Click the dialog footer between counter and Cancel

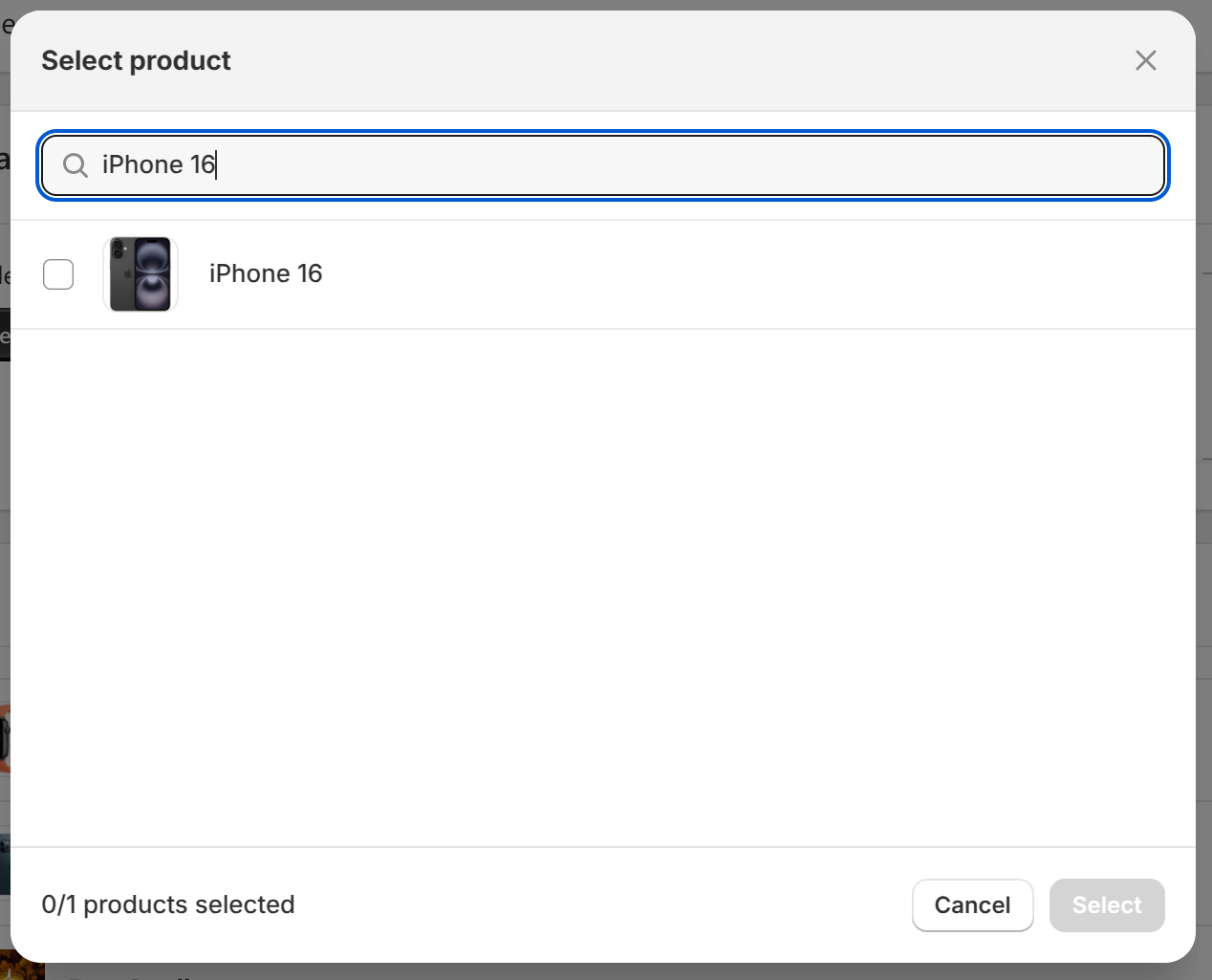click(x=602, y=905)
